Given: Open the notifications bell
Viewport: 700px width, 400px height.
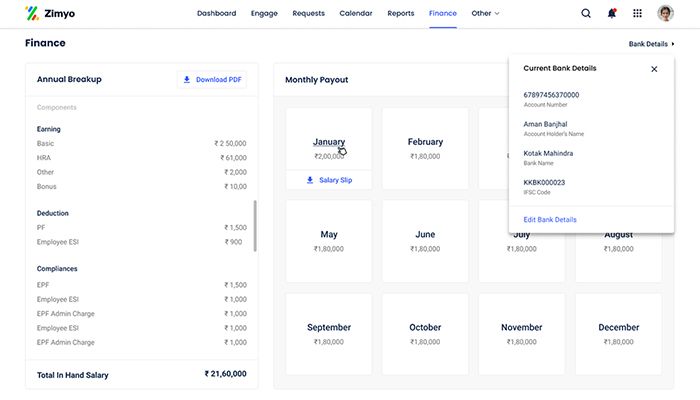Looking at the screenshot, I should 612,13.
